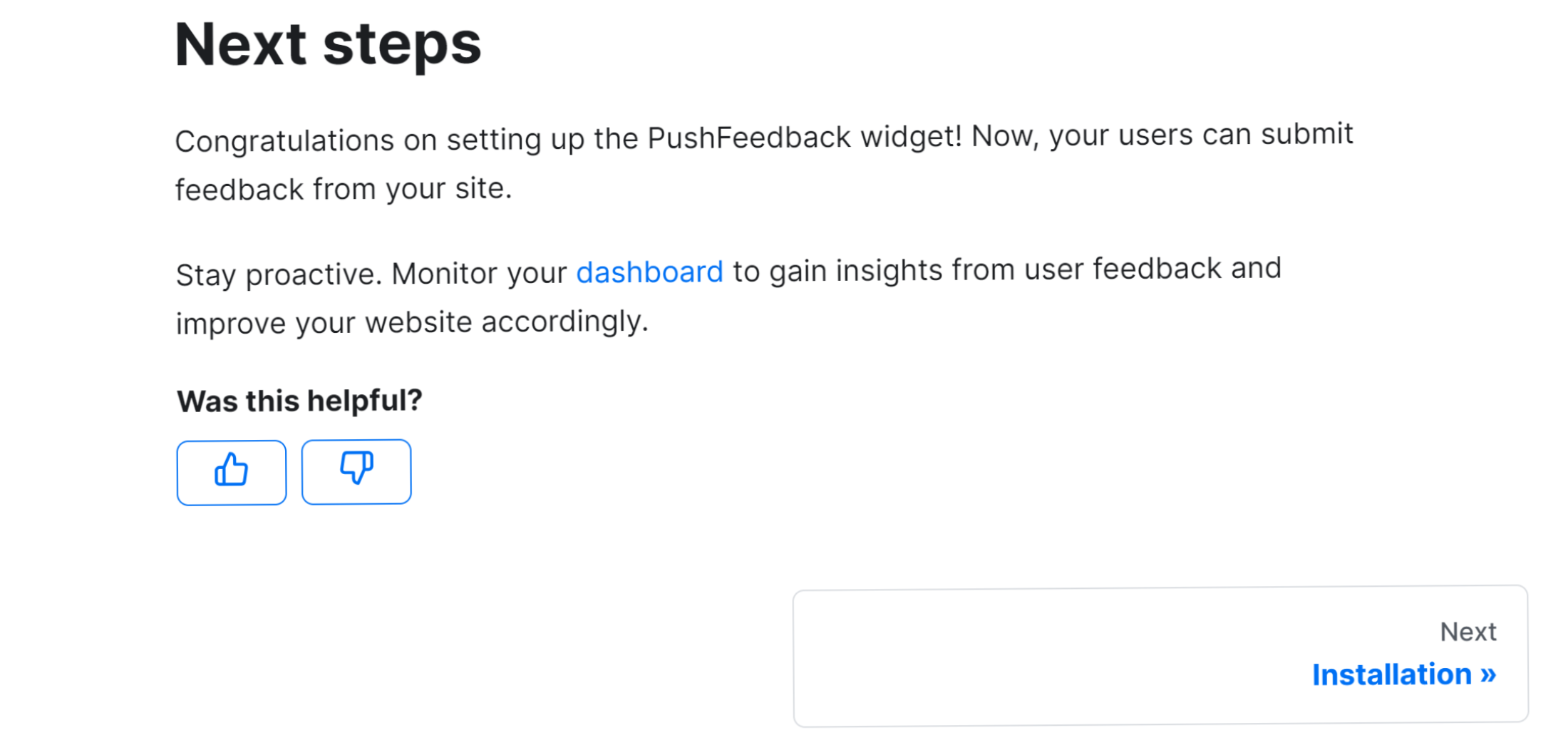Select the negative feedback button
The image size is (1568, 755).
tap(356, 472)
